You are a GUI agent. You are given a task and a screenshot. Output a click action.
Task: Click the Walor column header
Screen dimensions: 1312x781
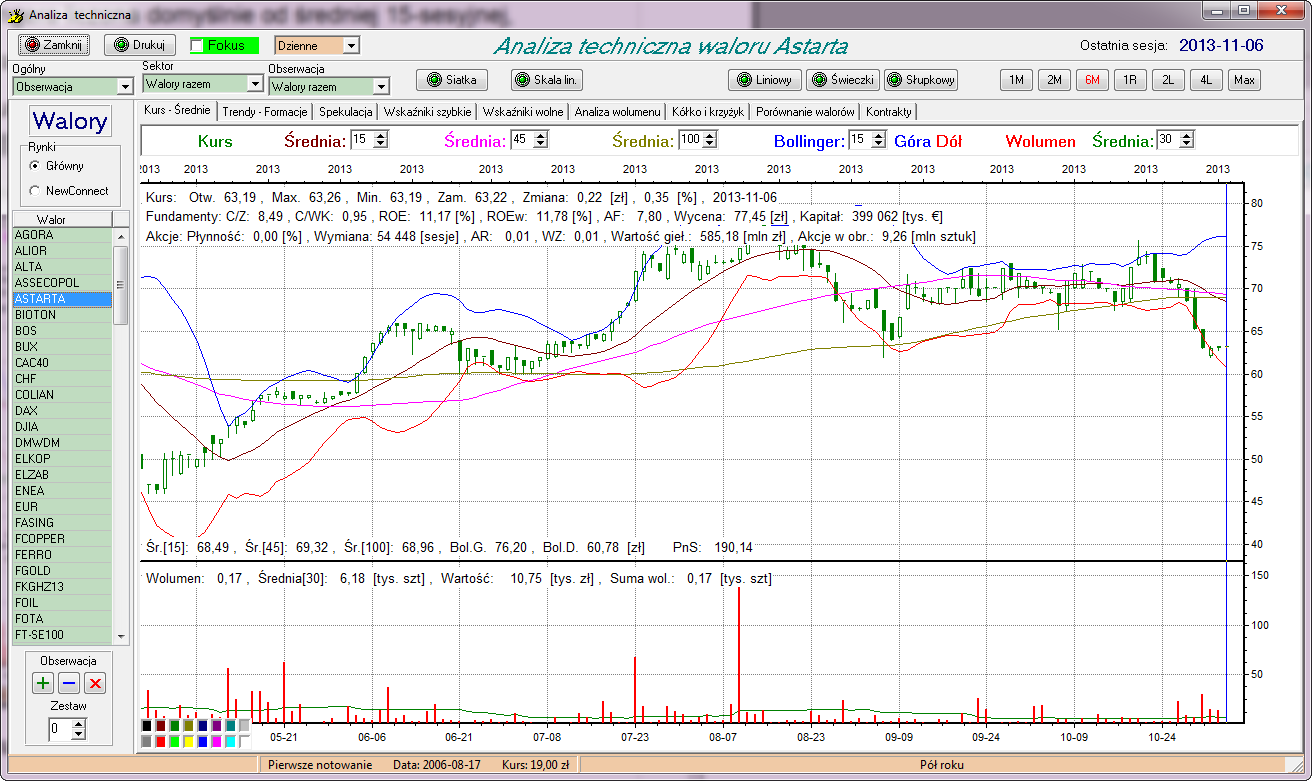pyautogui.click(x=61, y=219)
